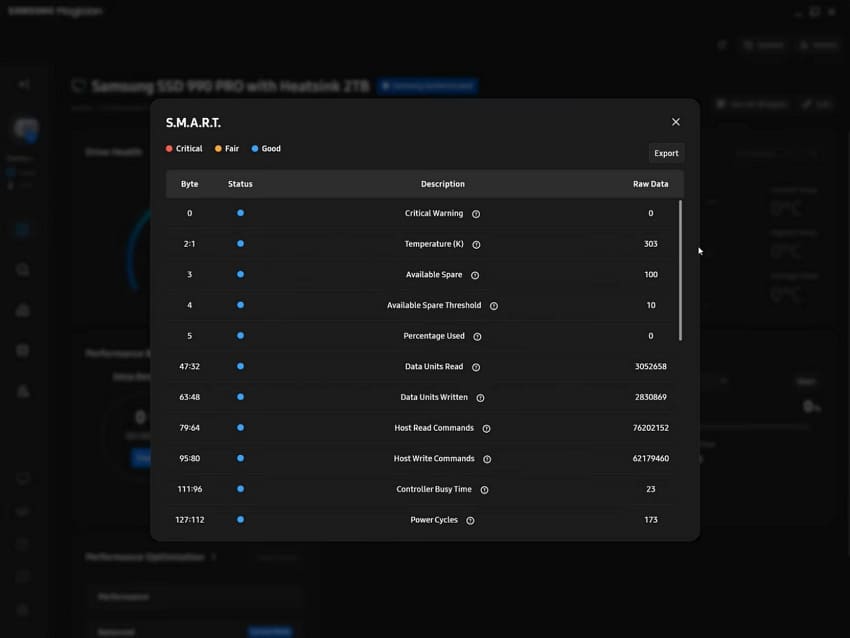The height and width of the screenshot is (638, 850).
Task: Click the Host Write Commands status dot
Action: (240, 458)
